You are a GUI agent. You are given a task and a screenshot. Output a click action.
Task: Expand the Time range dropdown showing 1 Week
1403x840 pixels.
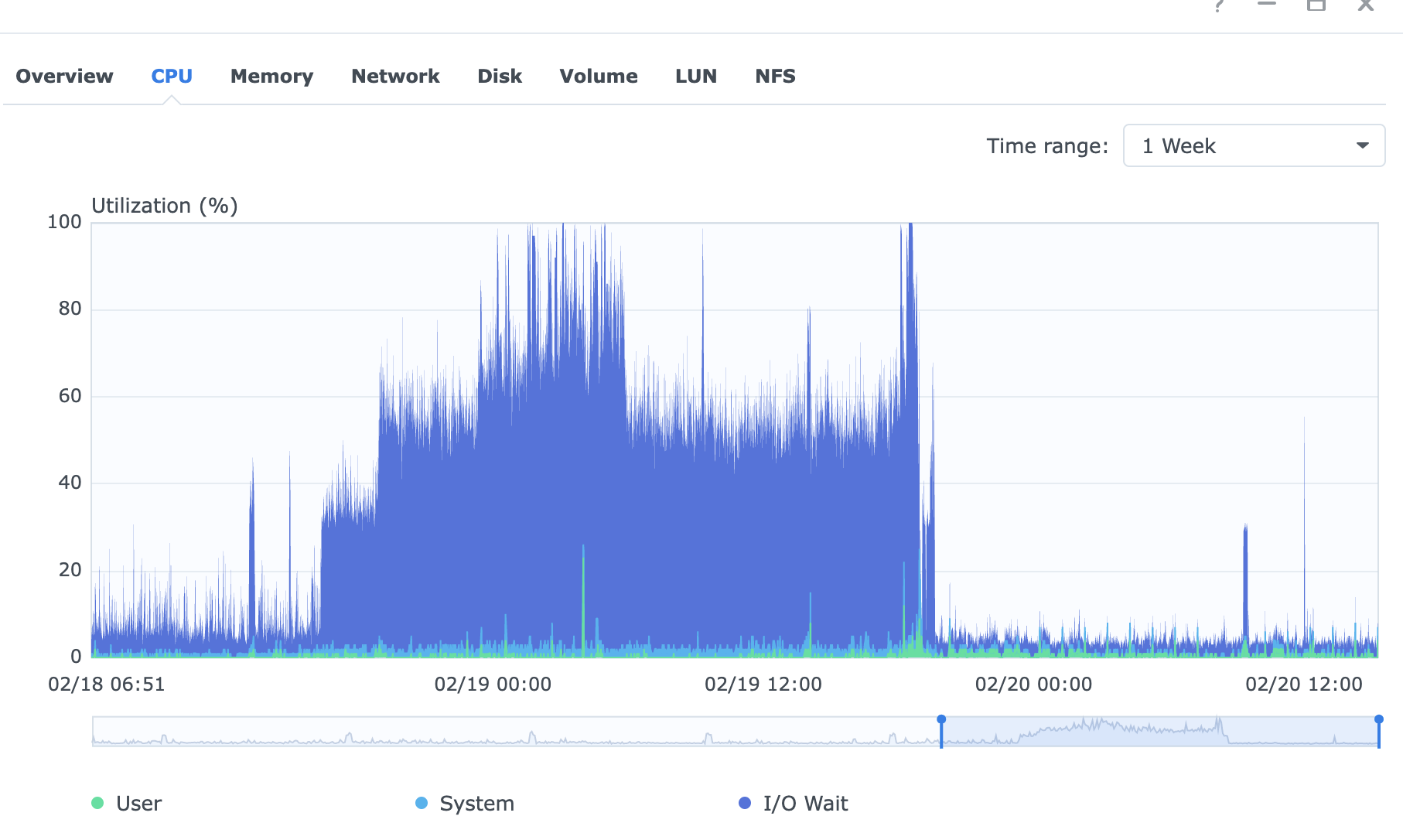point(1253,145)
